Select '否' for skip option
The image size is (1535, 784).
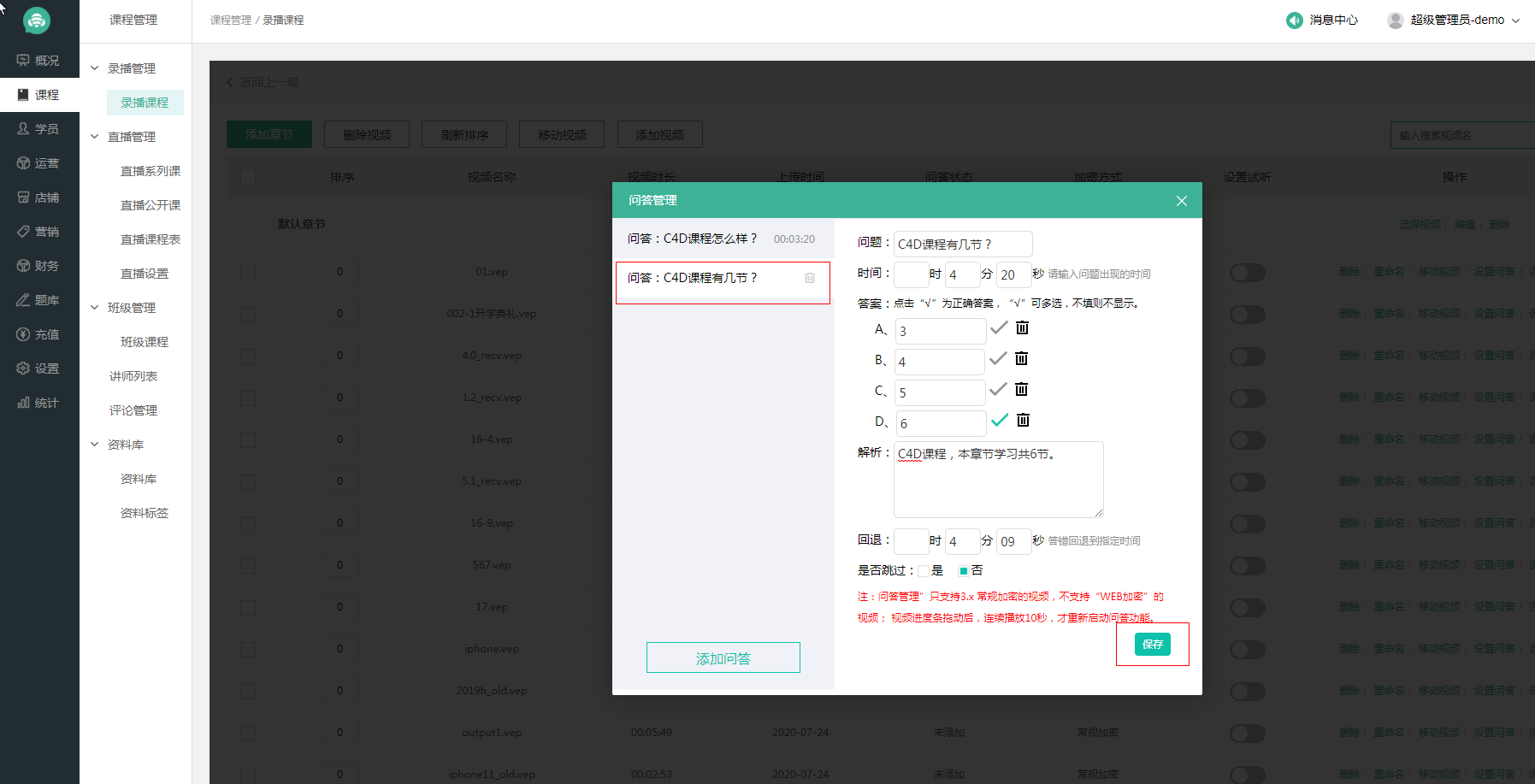[x=964, y=571]
